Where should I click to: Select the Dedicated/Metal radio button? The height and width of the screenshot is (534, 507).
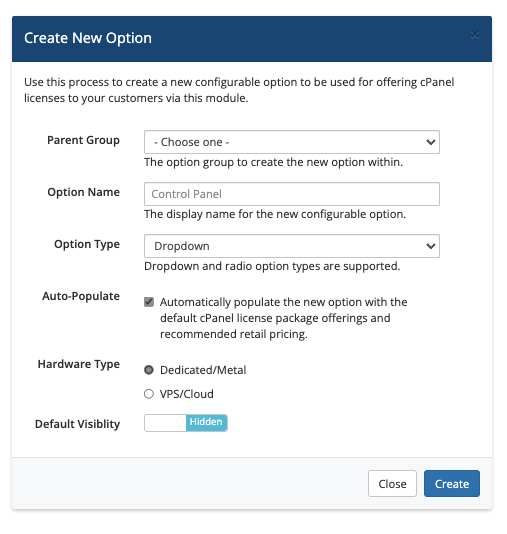pos(149,370)
